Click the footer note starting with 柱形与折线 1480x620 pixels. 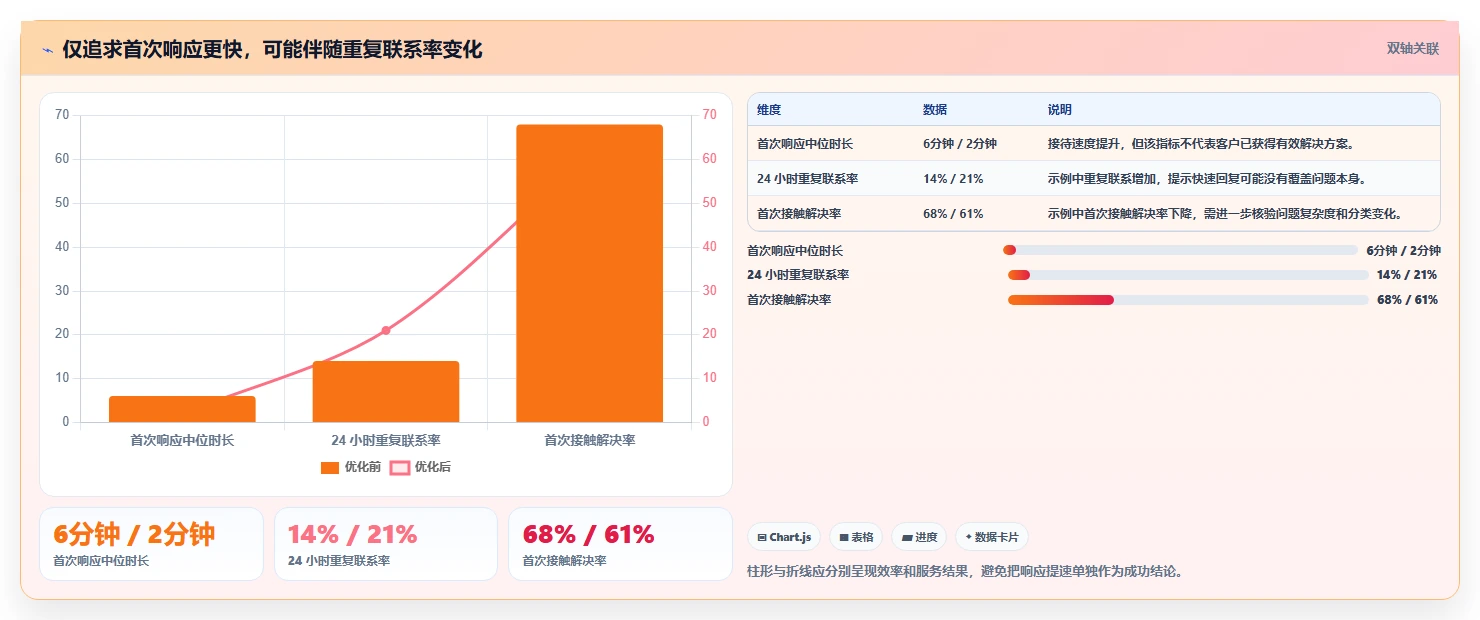coord(965,572)
